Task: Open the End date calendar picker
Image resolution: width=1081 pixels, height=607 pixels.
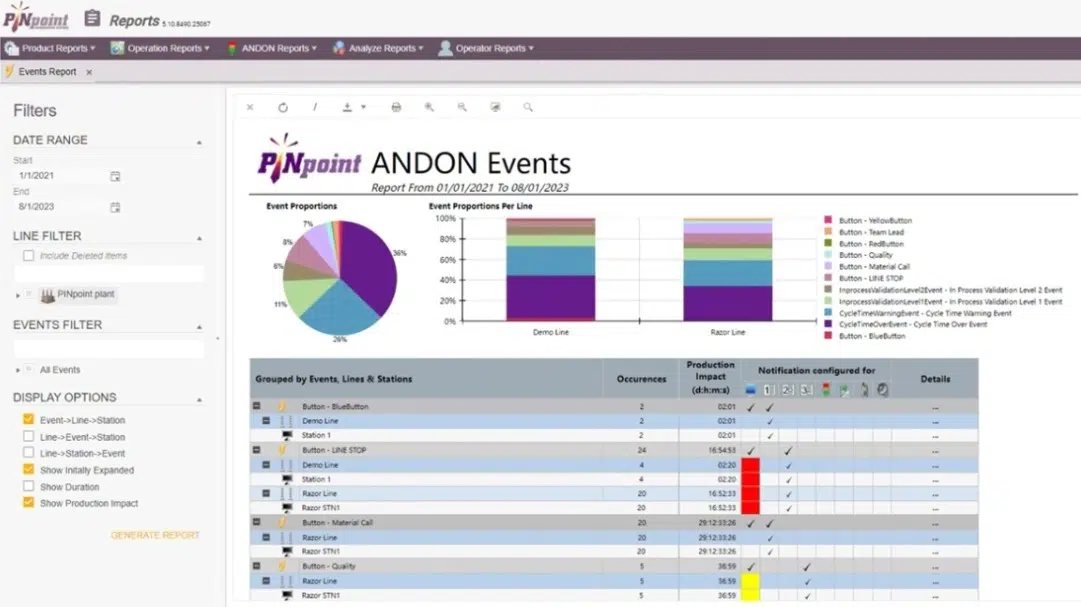Action: (x=115, y=207)
